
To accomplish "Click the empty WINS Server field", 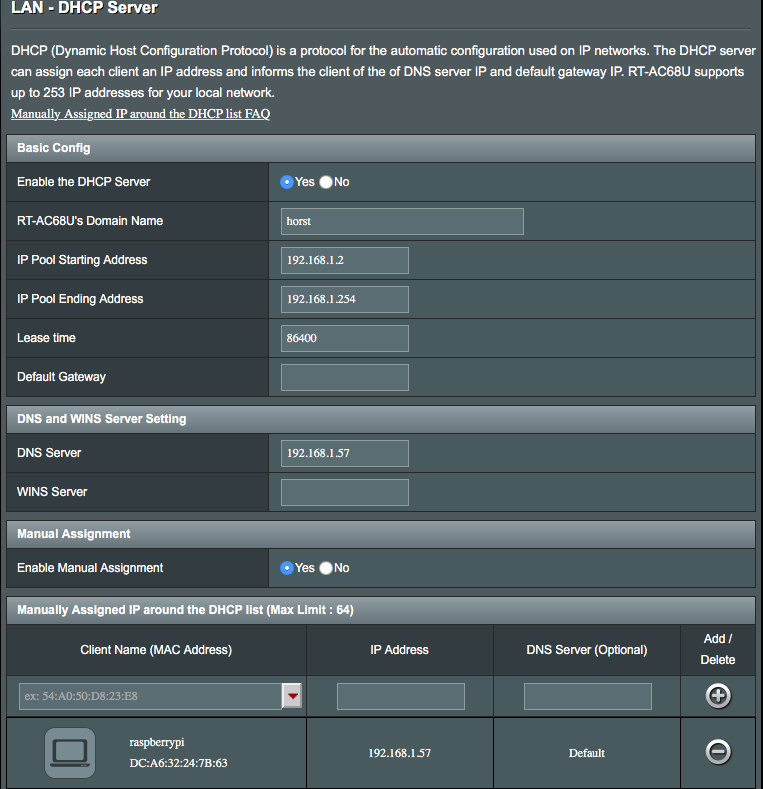I will (x=345, y=492).
